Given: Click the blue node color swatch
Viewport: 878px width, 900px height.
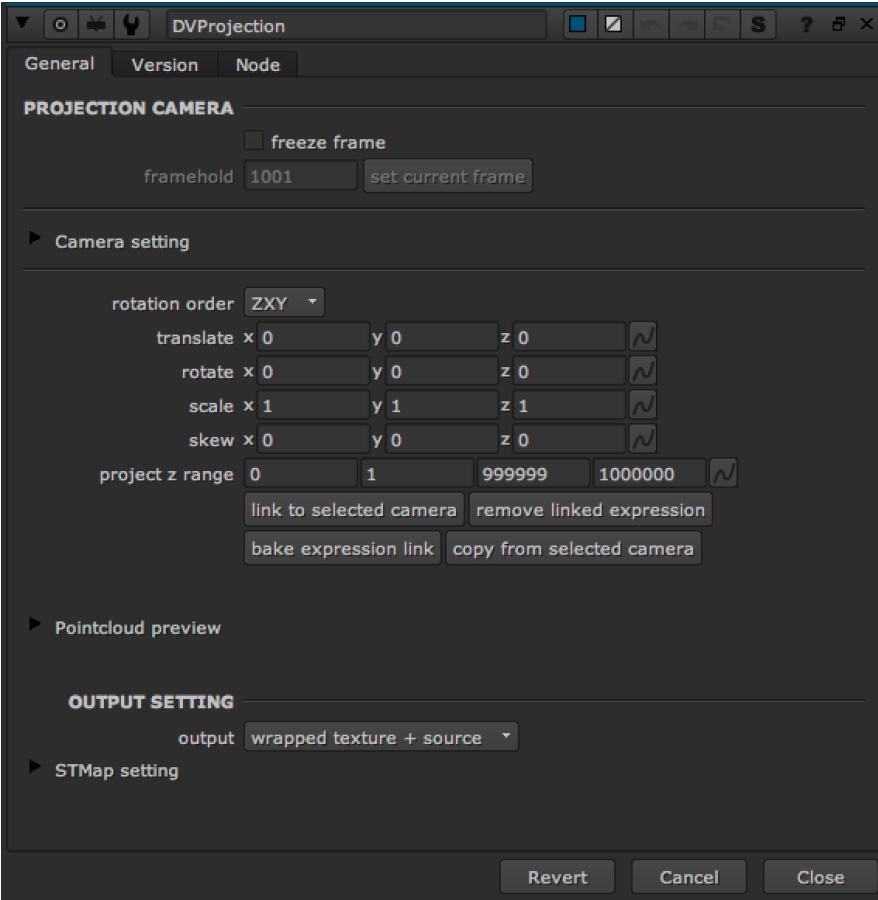Looking at the screenshot, I should 579,26.
